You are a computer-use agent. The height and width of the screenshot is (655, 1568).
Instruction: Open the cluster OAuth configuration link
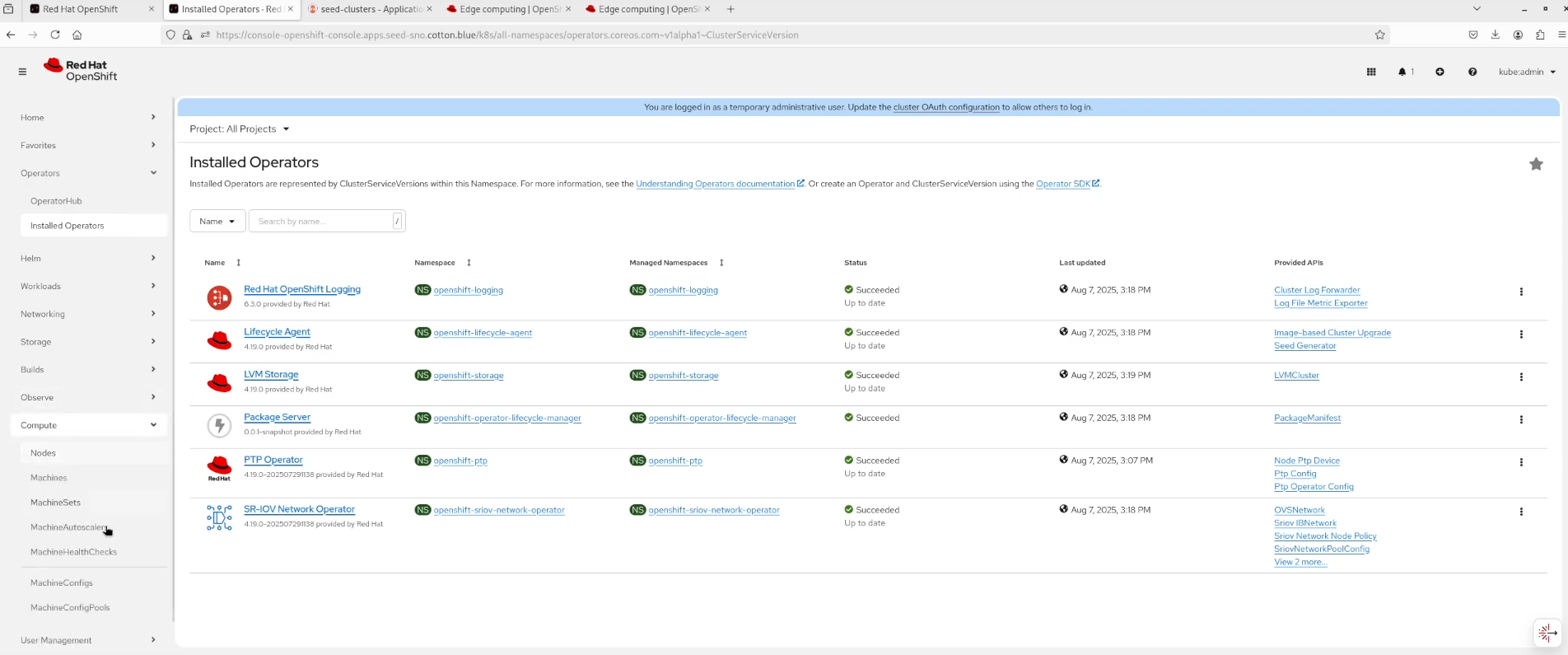(x=946, y=107)
